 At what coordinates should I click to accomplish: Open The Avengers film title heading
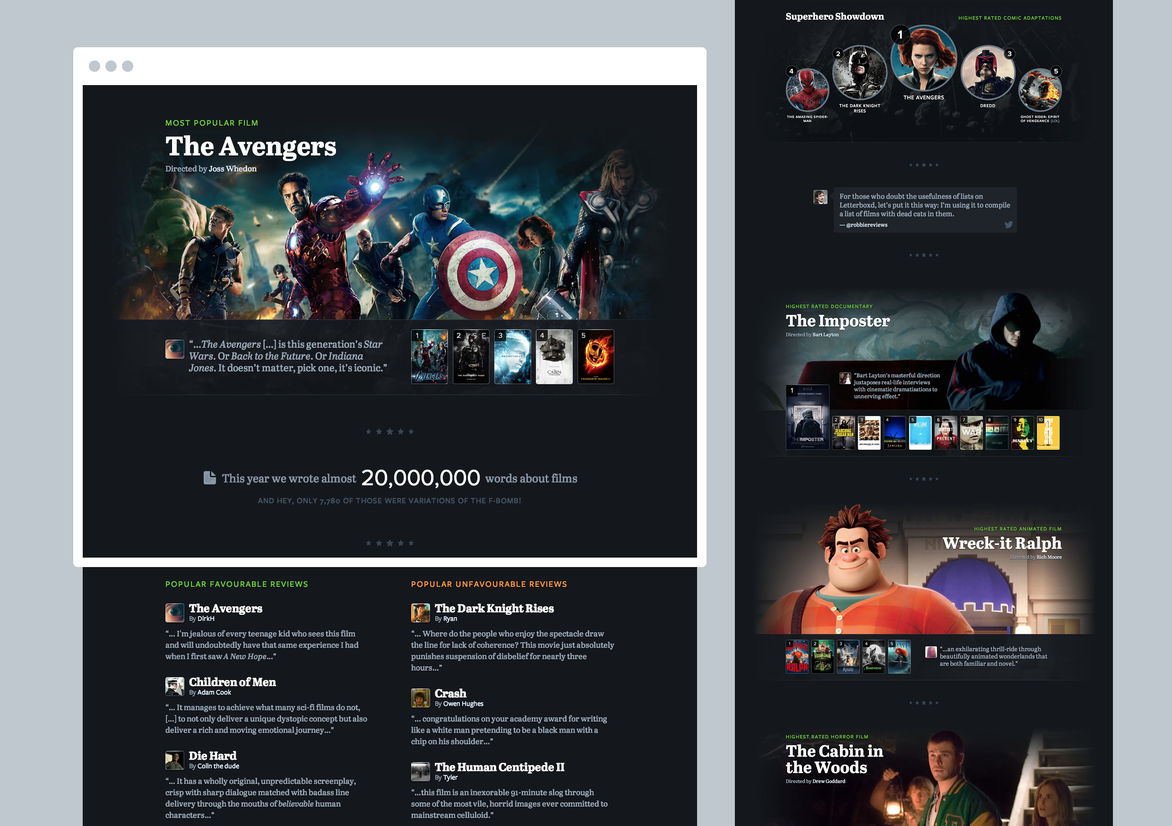[250, 147]
